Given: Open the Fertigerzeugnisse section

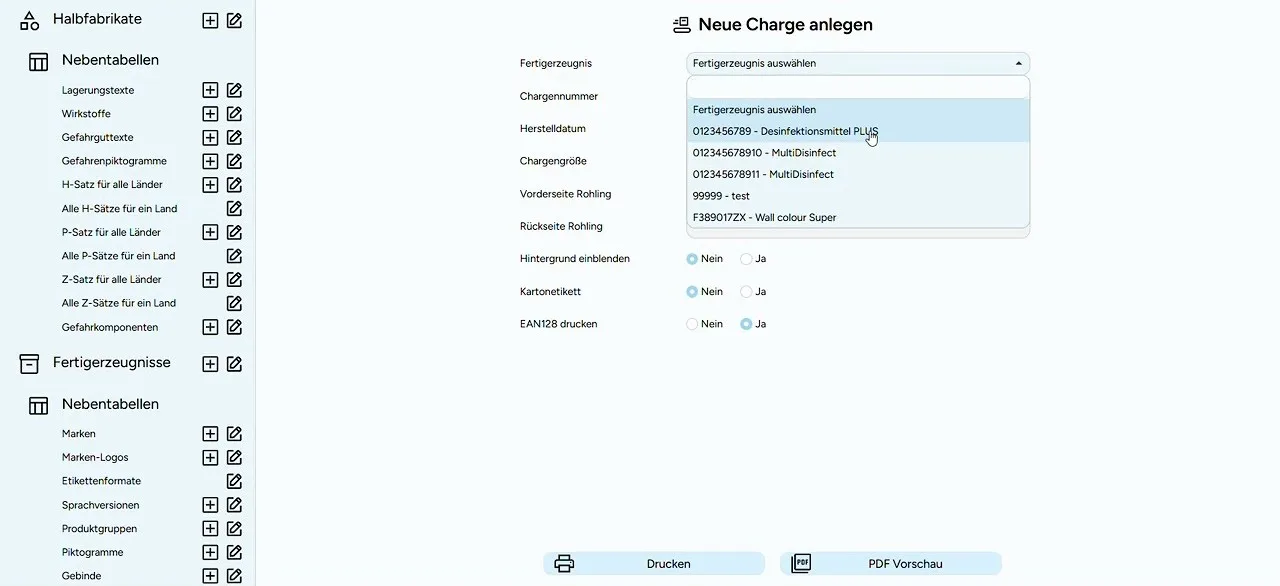Looking at the screenshot, I should click(112, 362).
